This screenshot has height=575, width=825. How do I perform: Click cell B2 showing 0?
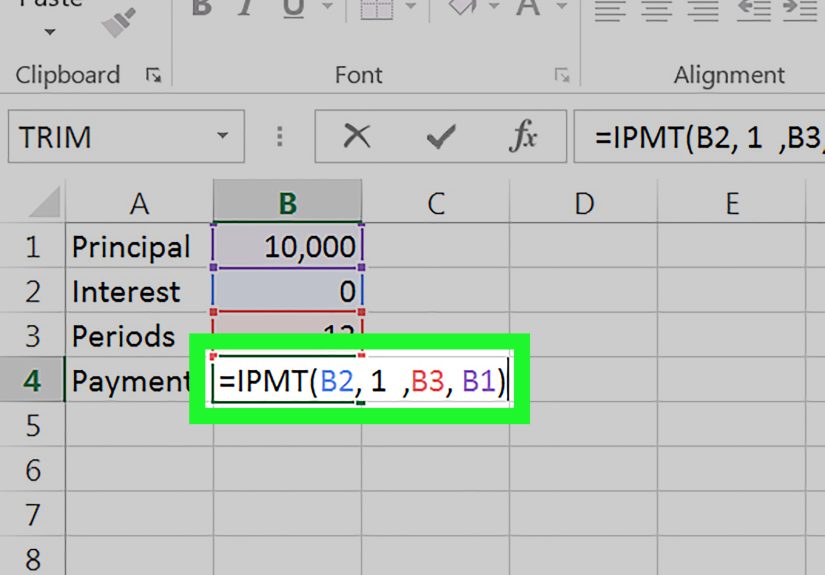coord(288,291)
